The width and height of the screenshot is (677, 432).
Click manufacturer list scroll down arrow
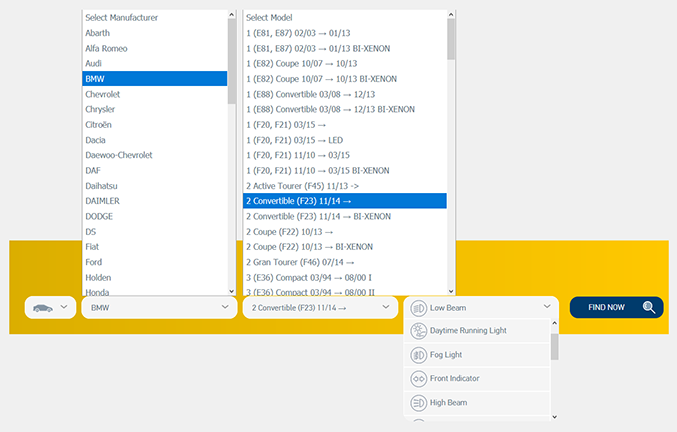click(x=231, y=291)
